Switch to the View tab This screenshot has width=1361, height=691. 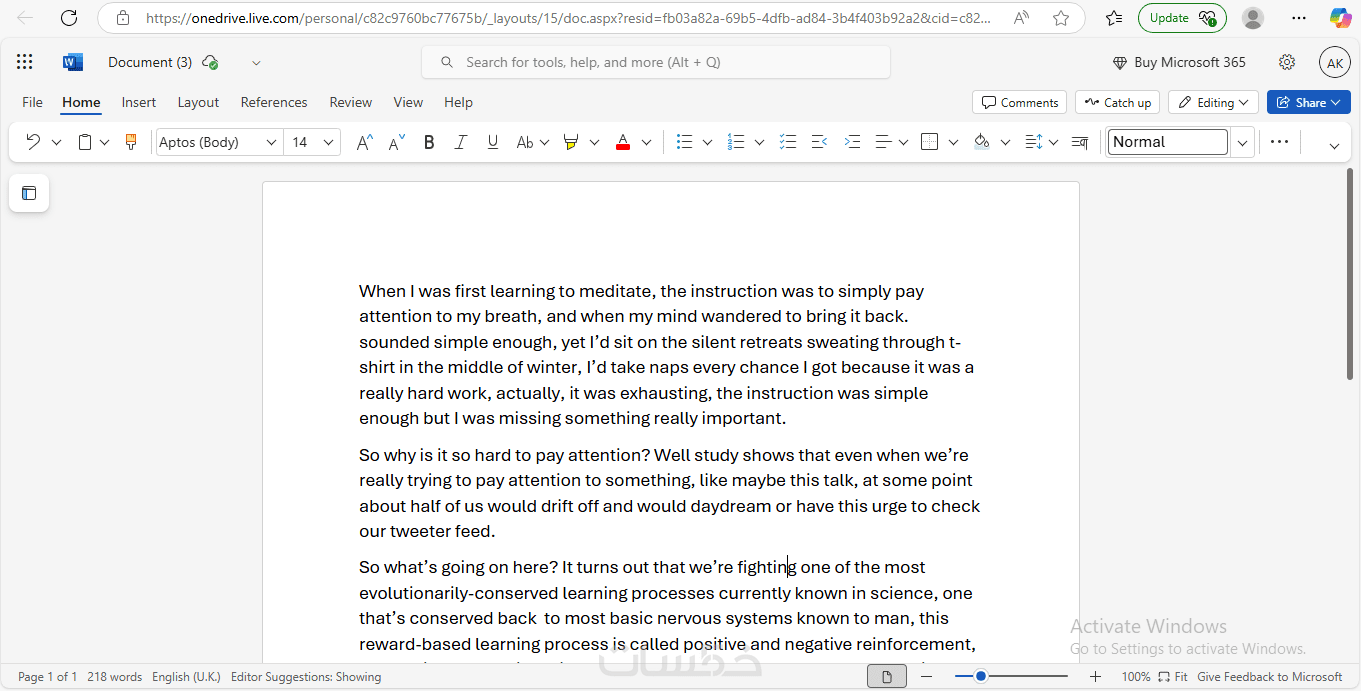click(408, 102)
